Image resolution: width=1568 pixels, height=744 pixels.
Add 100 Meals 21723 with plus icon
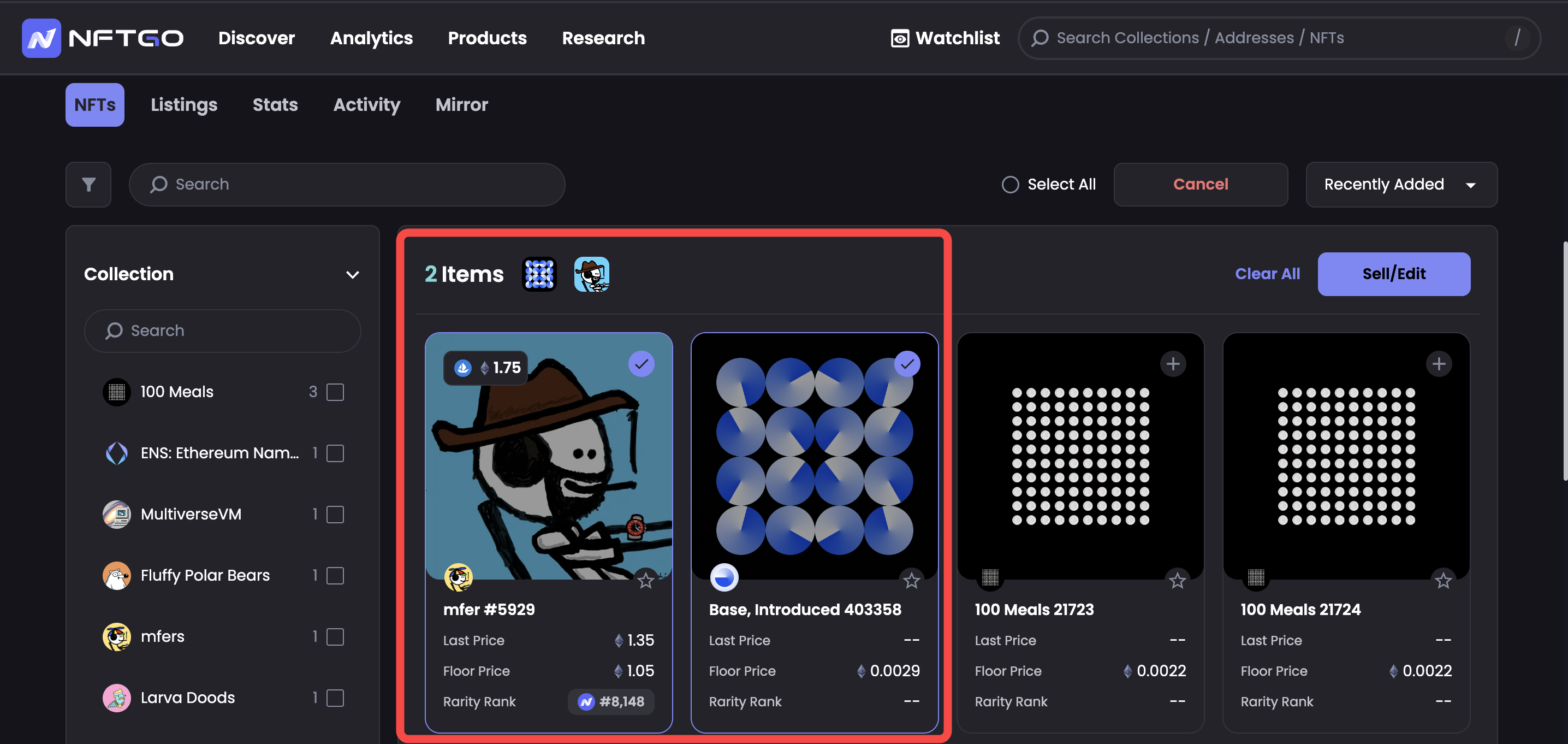click(x=1173, y=364)
